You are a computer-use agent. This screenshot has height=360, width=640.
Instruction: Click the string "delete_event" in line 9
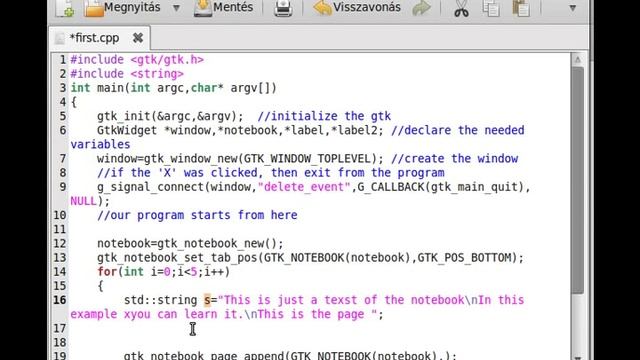(x=304, y=187)
